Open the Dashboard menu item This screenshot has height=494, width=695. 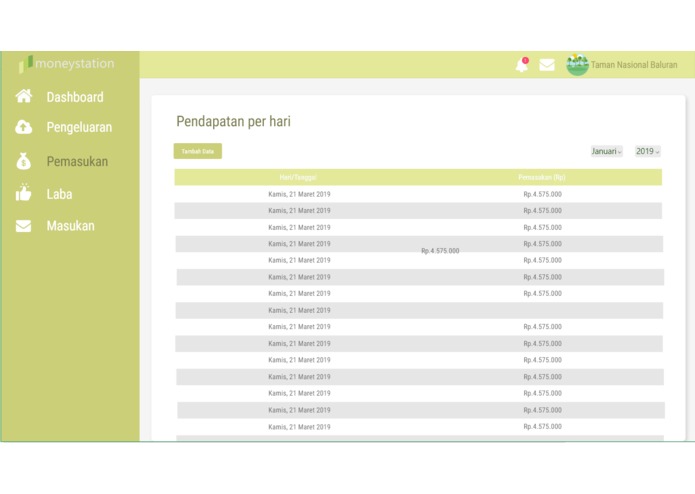point(75,97)
